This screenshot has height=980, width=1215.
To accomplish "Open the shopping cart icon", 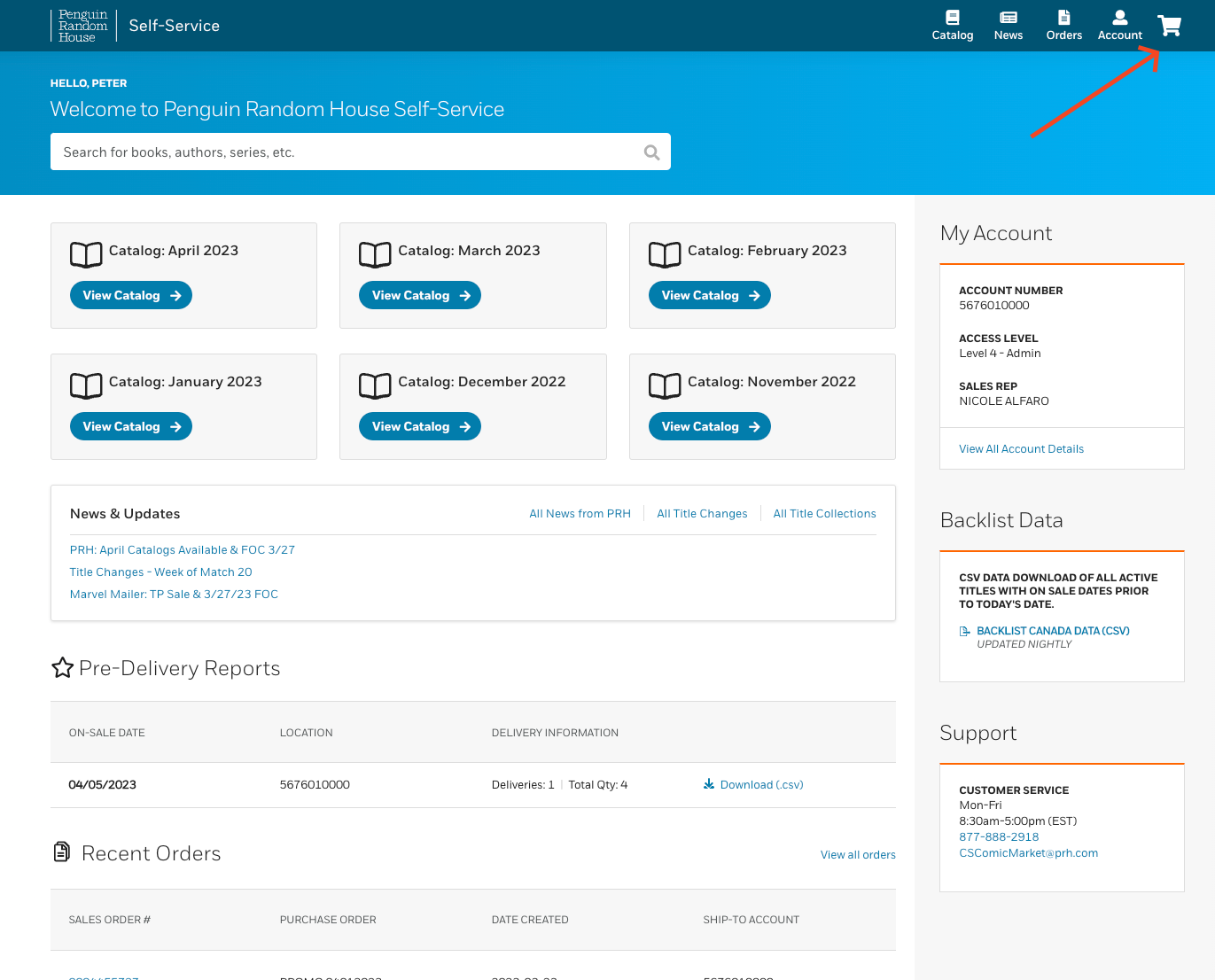I will (x=1169, y=26).
